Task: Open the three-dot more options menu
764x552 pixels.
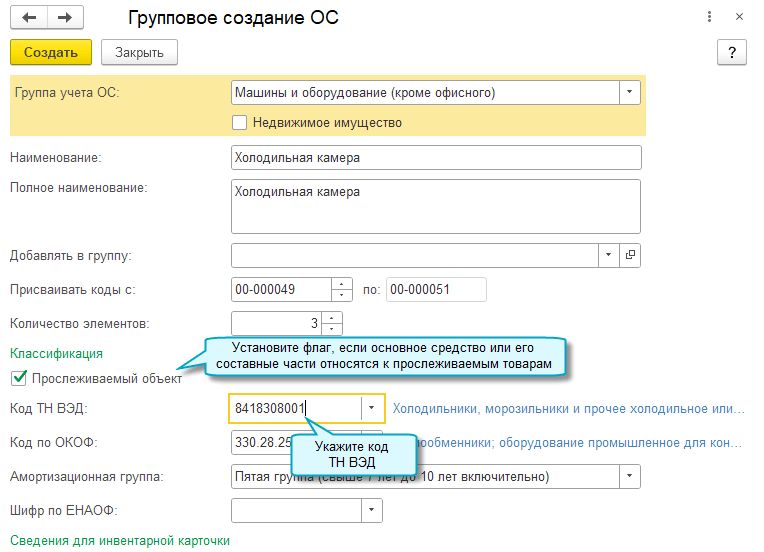Action: tap(709, 18)
